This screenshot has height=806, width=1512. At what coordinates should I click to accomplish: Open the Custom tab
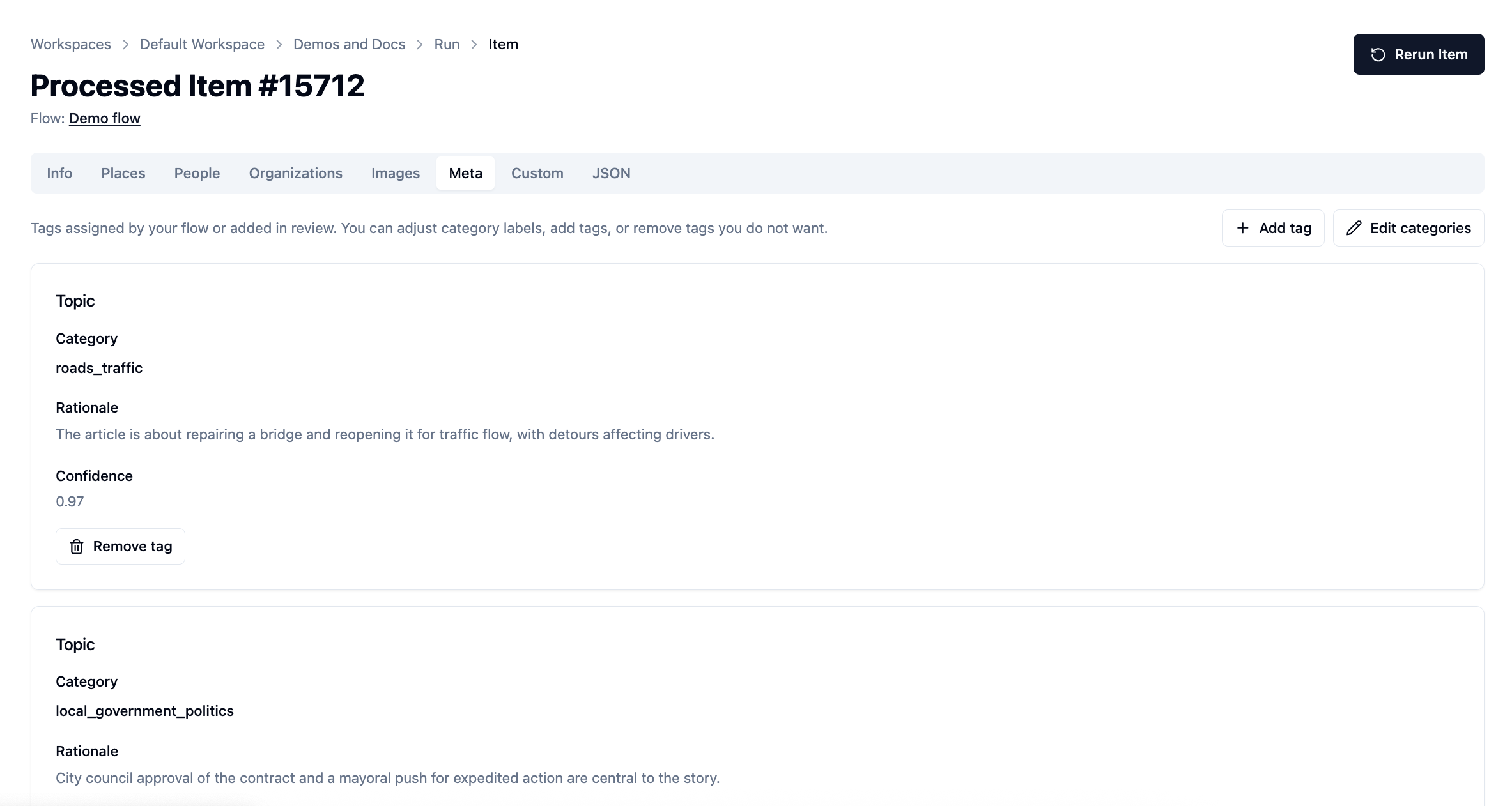[x=537, y=173]
